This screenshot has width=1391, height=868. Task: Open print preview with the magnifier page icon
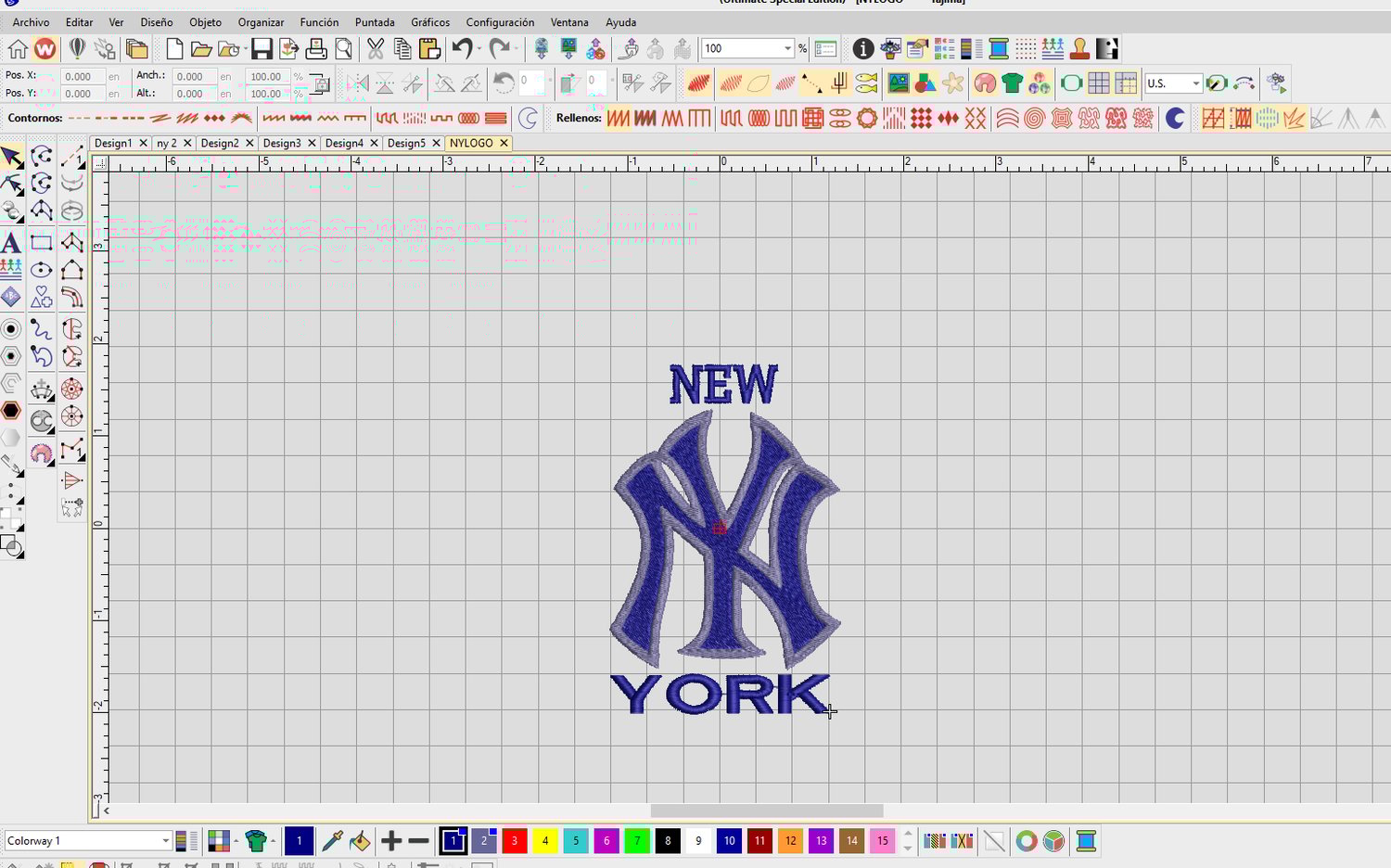(x=343, y=49)
